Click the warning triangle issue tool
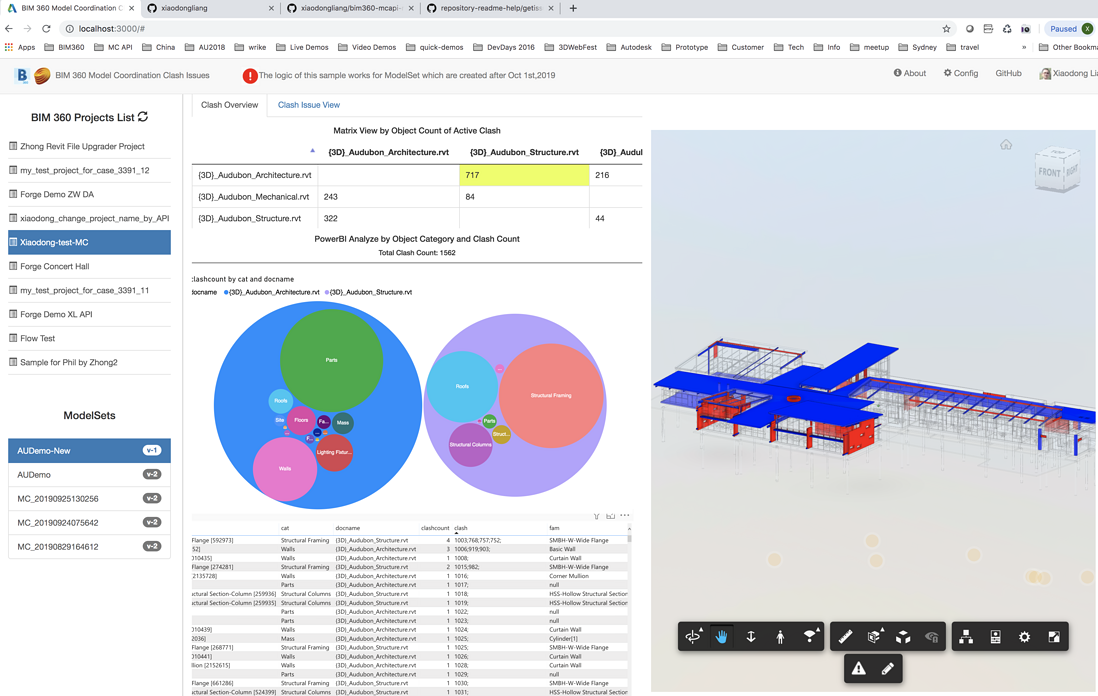1098x696 pixels. pos(859,669)
